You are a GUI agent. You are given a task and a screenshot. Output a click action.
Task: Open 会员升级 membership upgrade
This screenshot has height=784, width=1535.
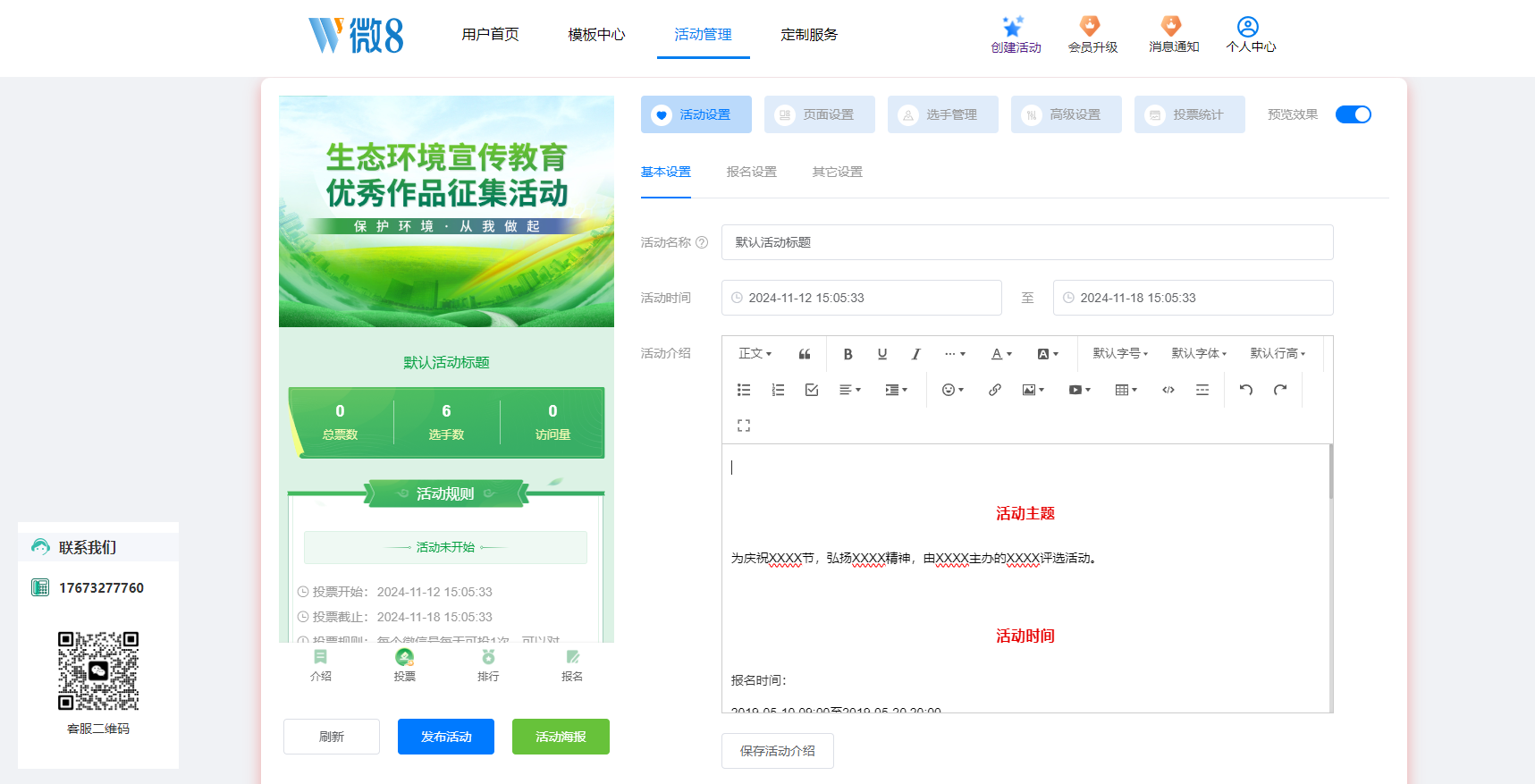pyautogui.click(x=1092, y=35)
